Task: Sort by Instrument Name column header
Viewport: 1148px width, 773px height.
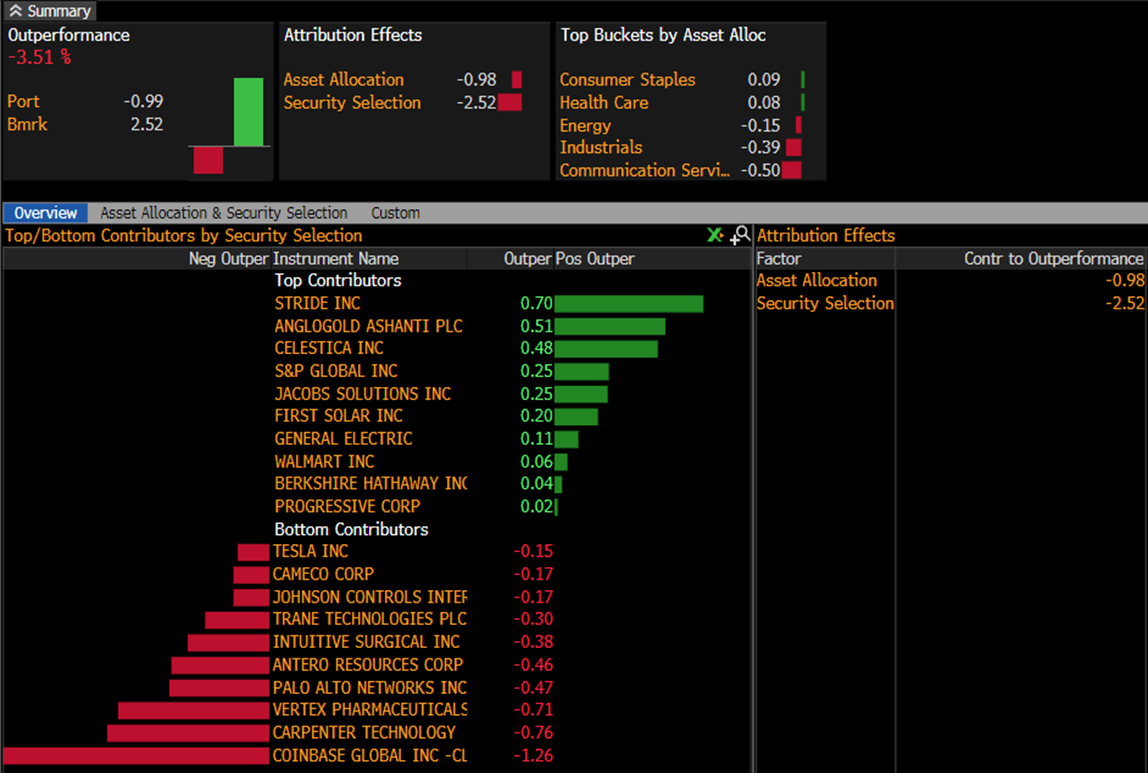Action: click(336, 259)
